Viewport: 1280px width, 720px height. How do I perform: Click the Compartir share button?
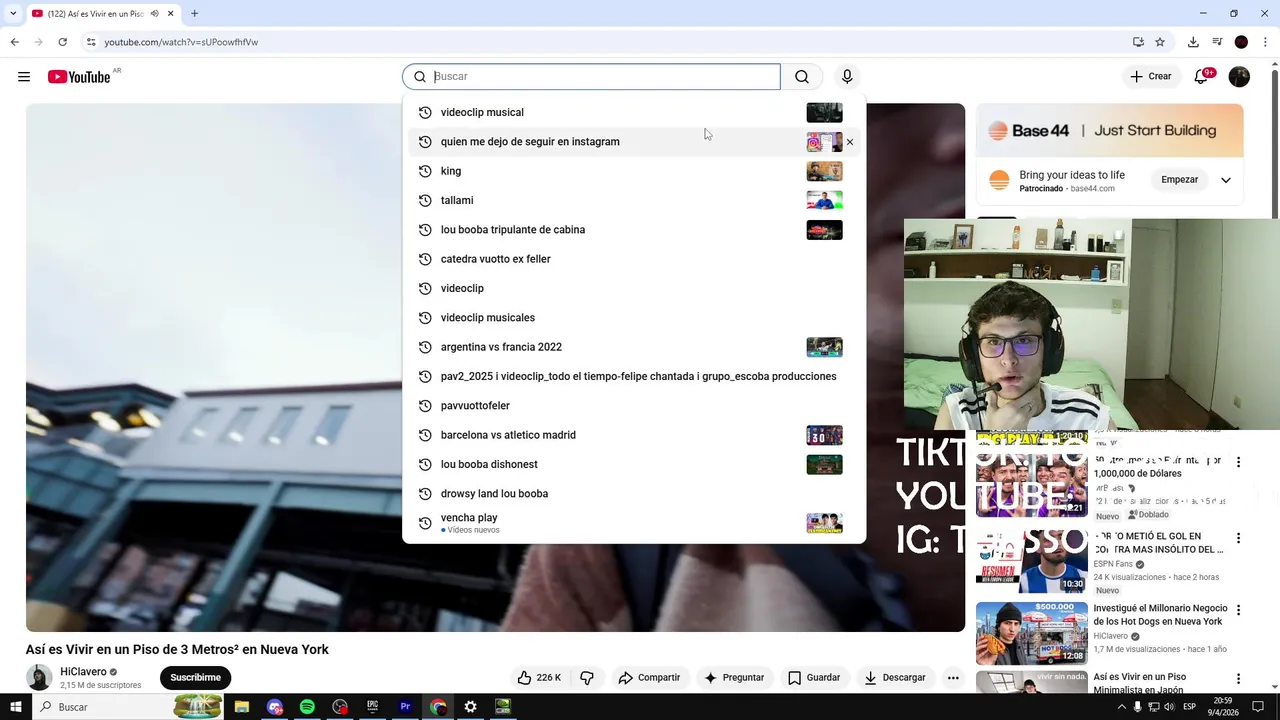(x=649, y=678)
